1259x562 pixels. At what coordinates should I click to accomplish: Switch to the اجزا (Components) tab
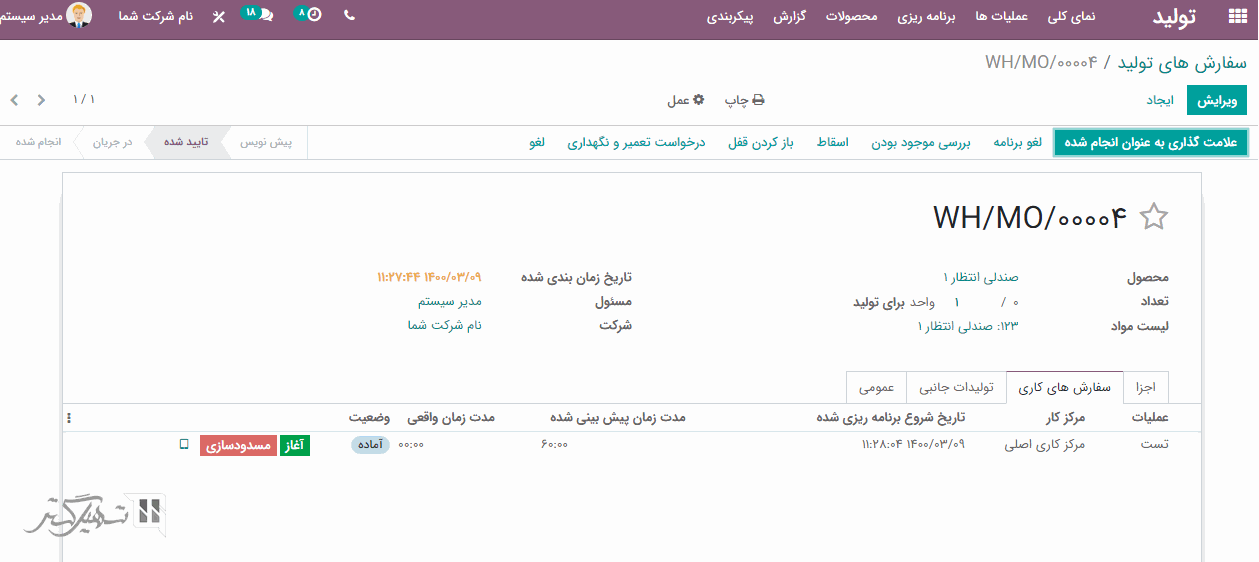point(1146,387)
